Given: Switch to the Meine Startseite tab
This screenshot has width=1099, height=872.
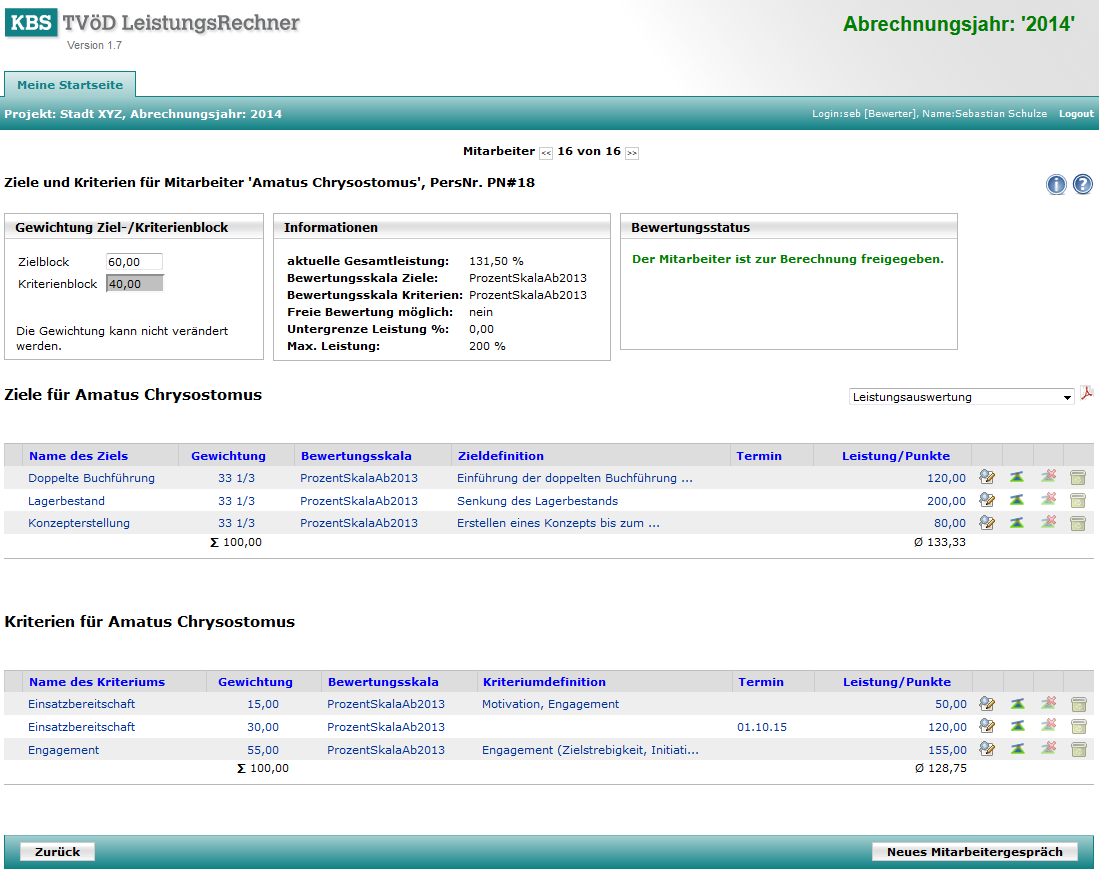Looking at the screenshot, I should 70,85.
